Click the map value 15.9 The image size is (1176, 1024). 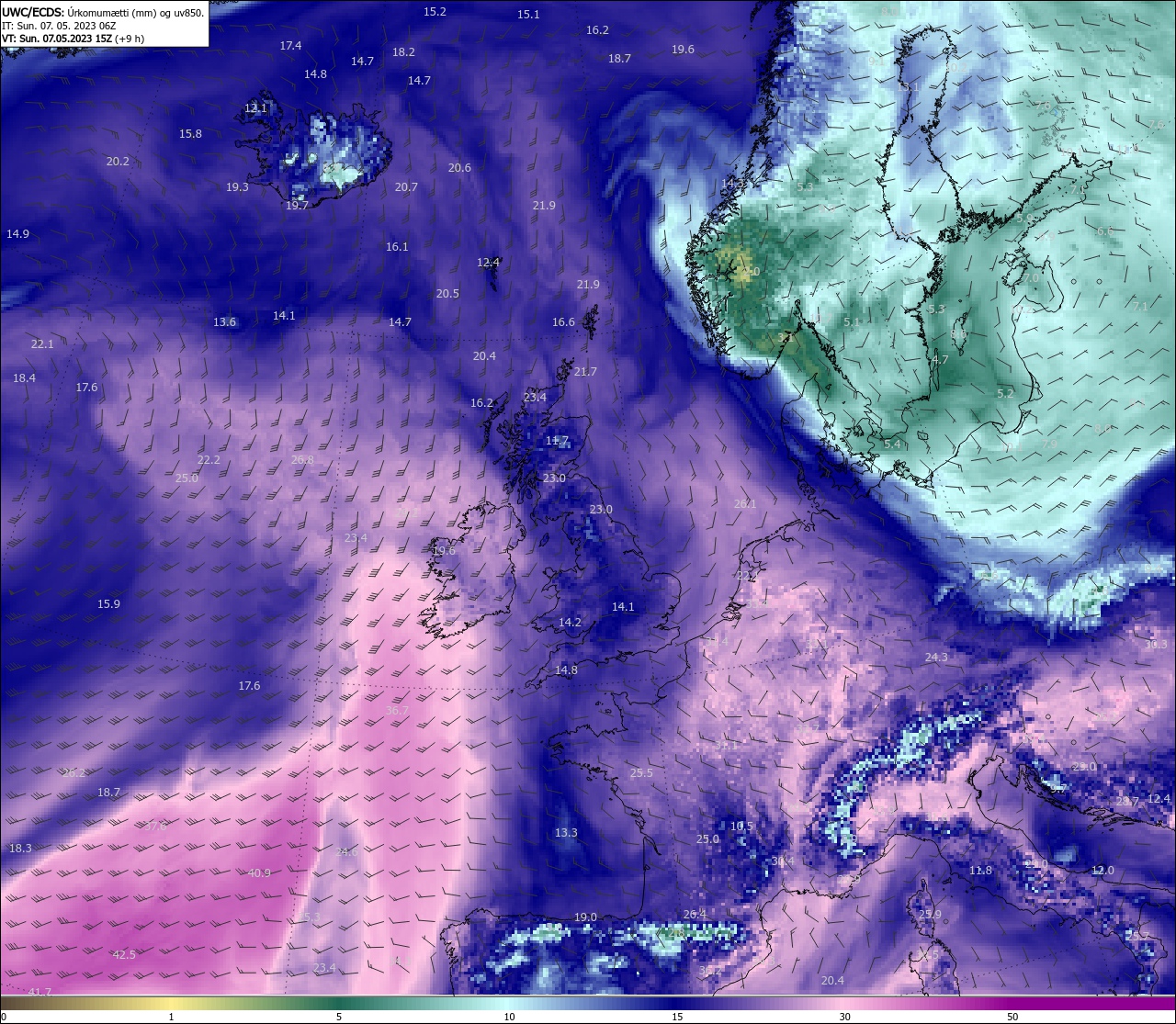(x=108, y=604)
